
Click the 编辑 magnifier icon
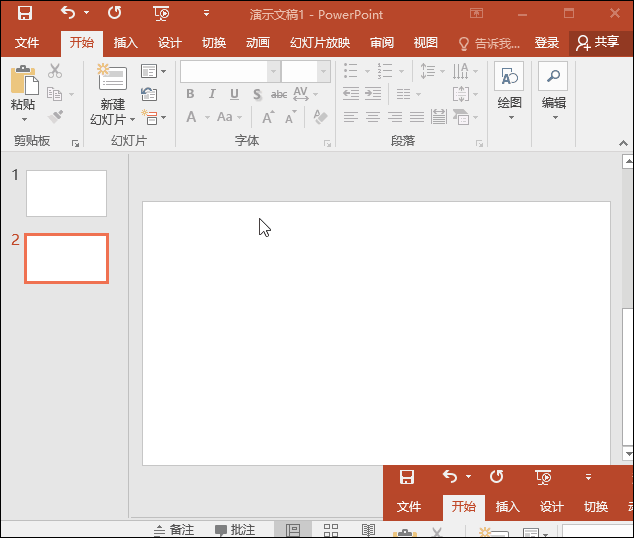[x=553, y=78]
